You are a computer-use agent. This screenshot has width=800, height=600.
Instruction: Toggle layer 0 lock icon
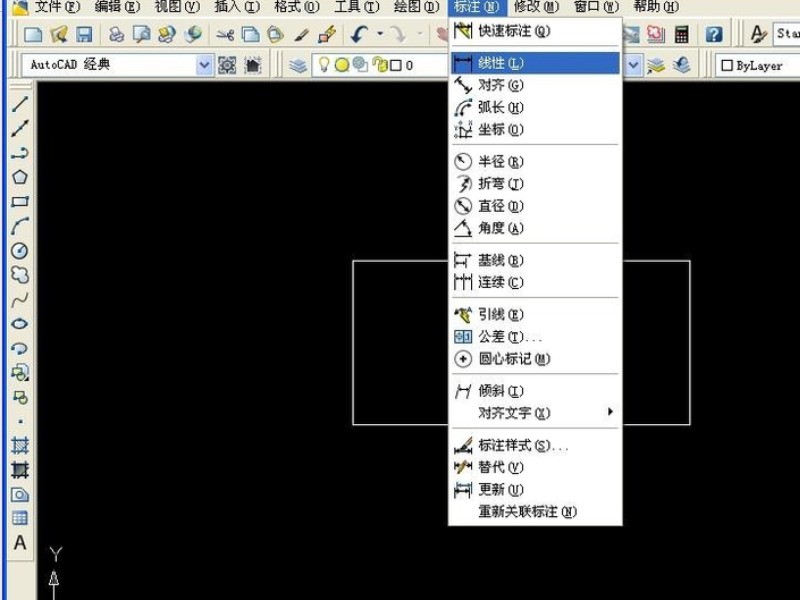click(x=380, y=65)
